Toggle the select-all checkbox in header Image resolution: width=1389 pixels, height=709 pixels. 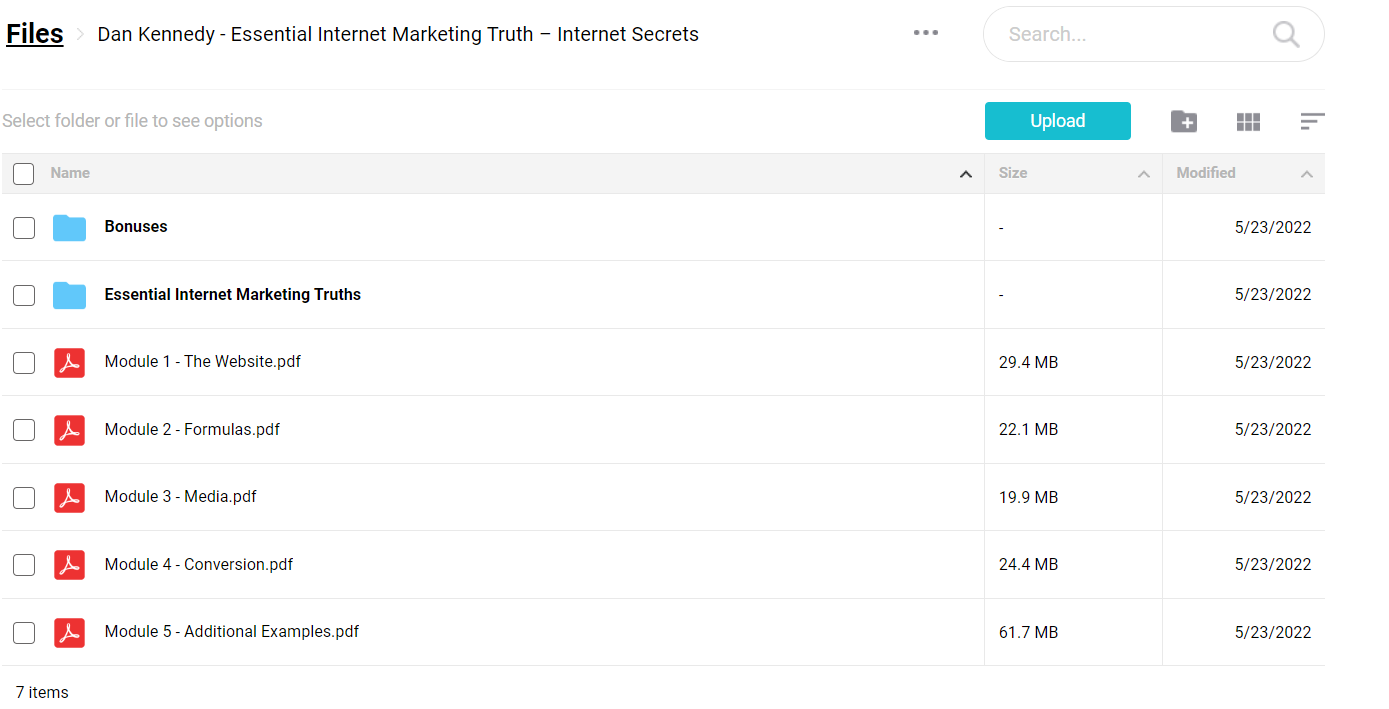pos(24,174)
